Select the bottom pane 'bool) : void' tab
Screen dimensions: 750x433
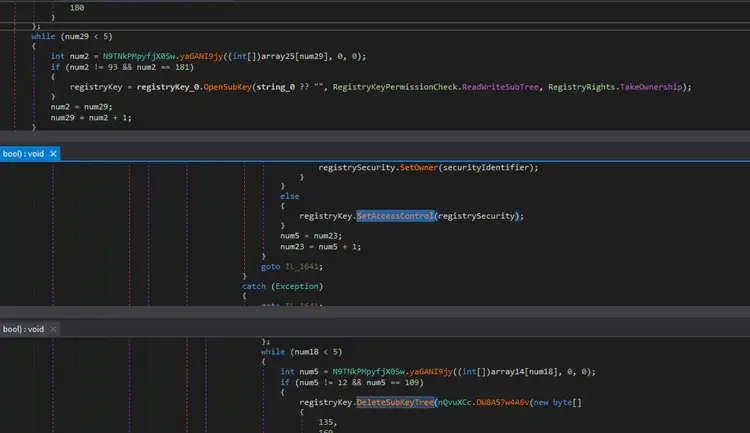pyautogui.click(x=22, y=329)
